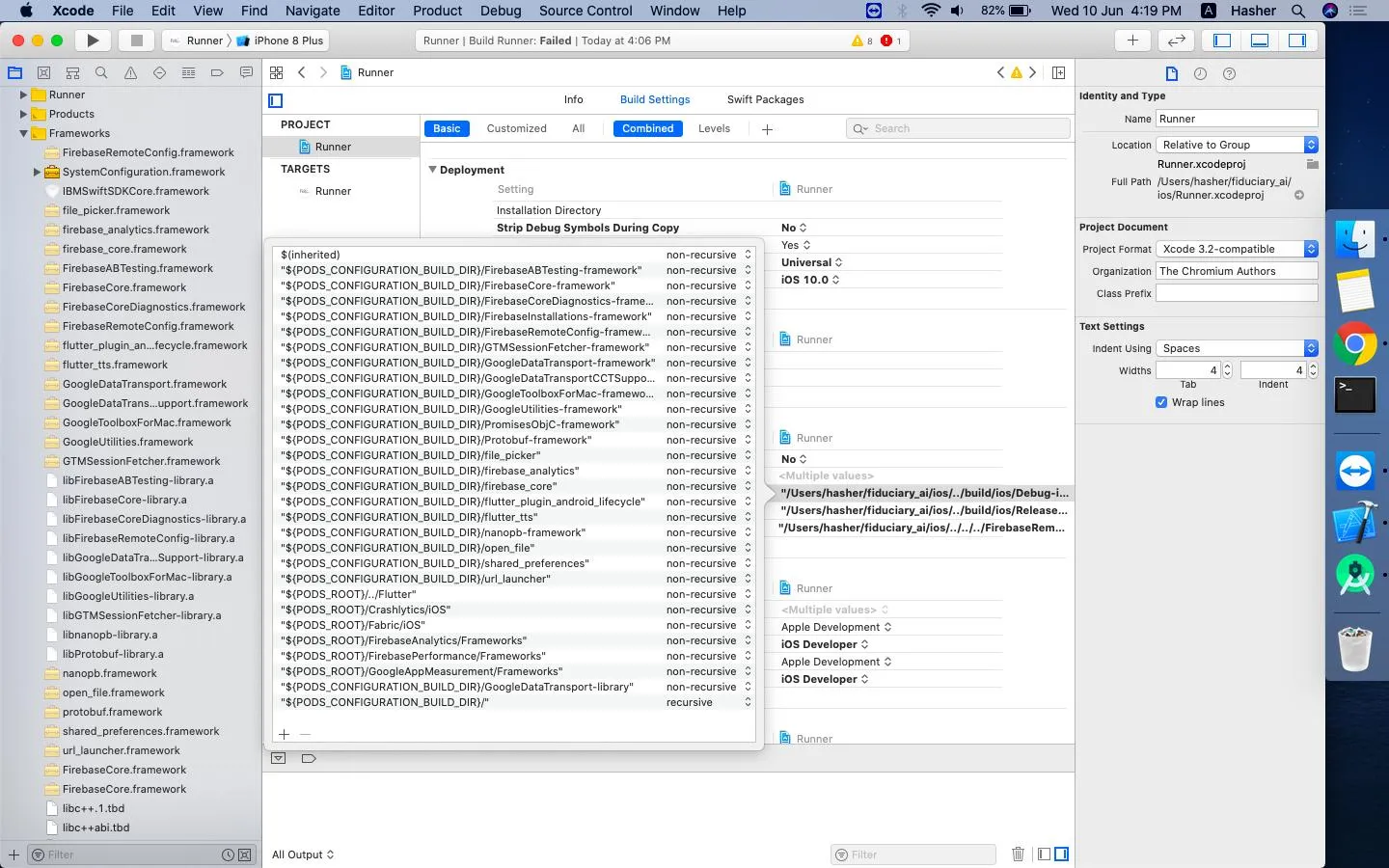The image size is (1389, 868).
Task: Open the Report navigator speech-bubble icon
Action: [x=246, y=73]
